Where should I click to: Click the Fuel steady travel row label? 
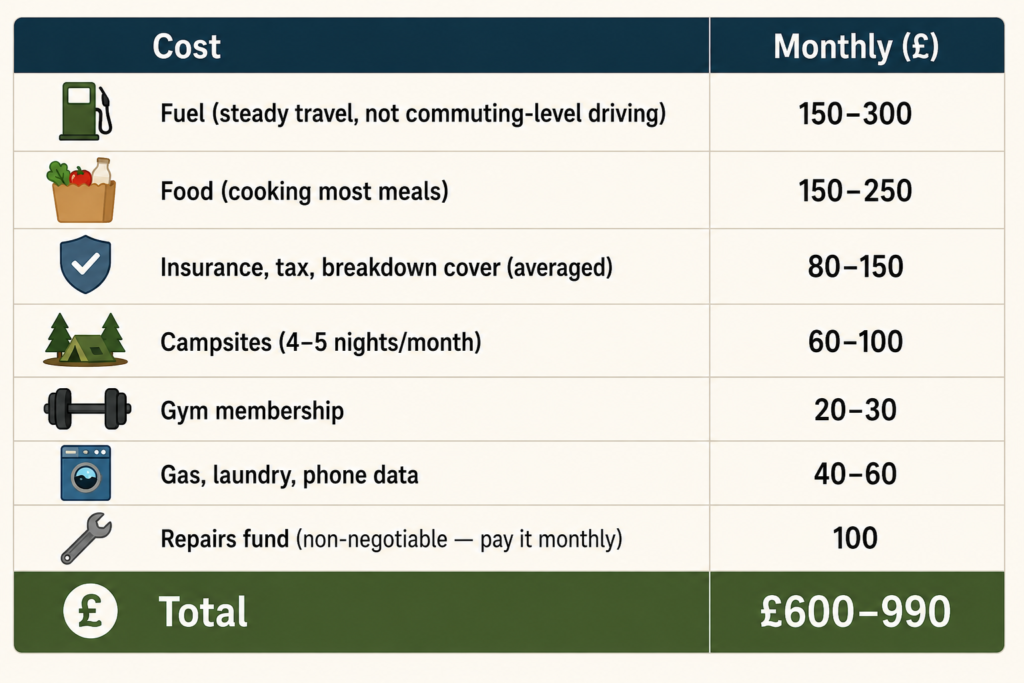413,113
